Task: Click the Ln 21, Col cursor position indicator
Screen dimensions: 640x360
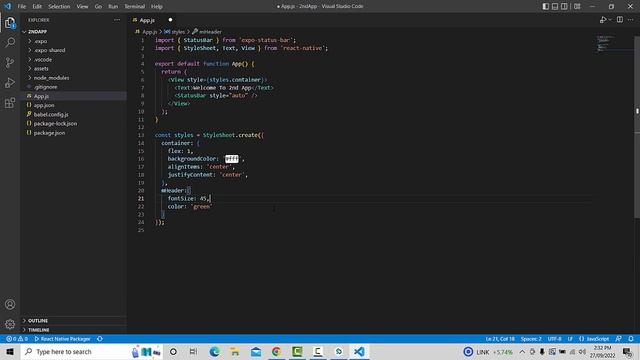Action: tap(500, 339)
